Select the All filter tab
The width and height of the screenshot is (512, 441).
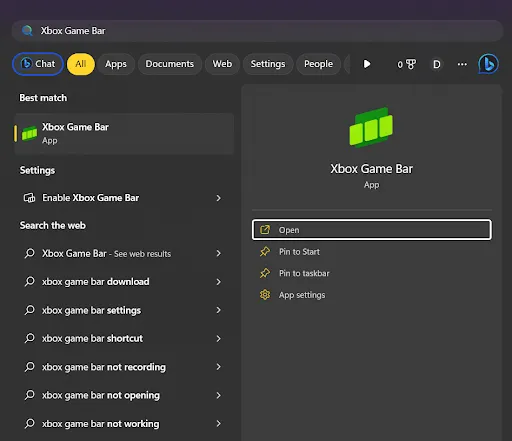point(81,64)
